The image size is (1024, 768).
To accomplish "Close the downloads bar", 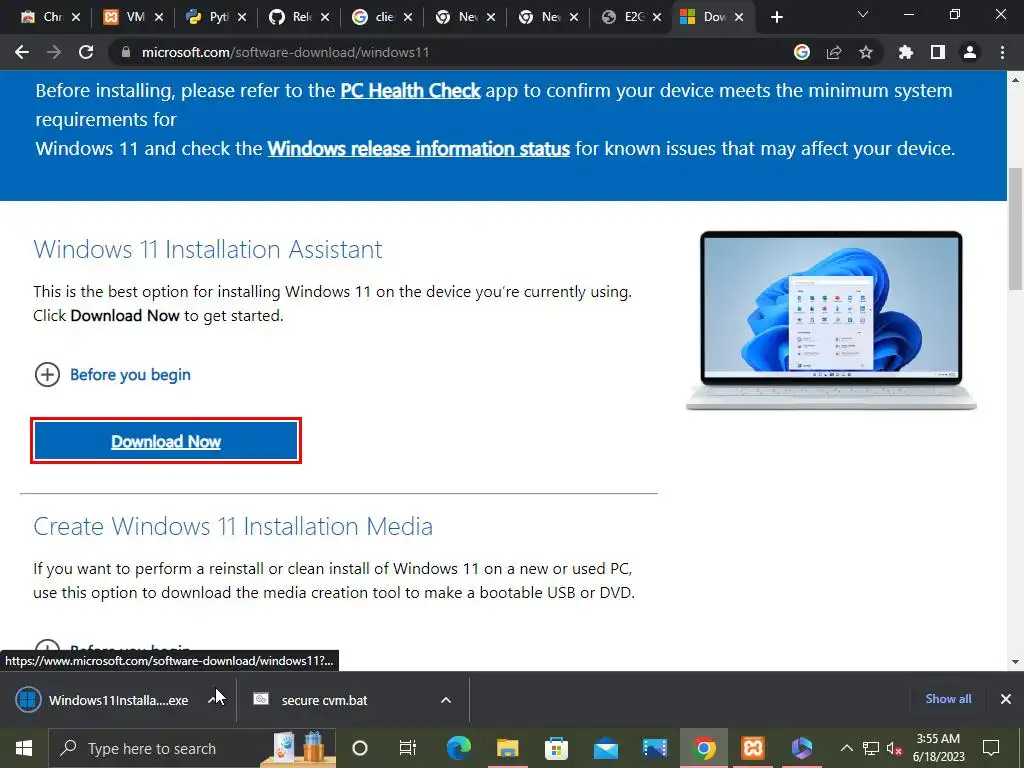I will (x=1006, y=699).
